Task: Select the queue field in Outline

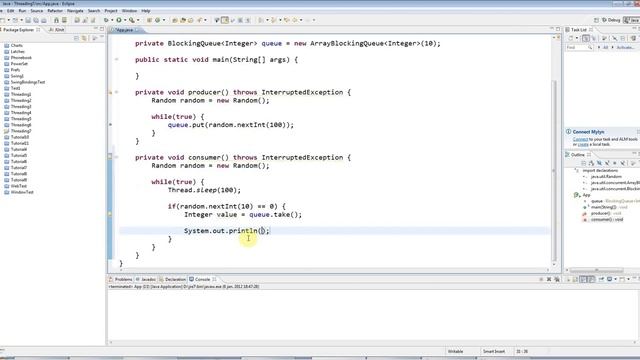Action: pyautogui.click(x=597, y=201)
